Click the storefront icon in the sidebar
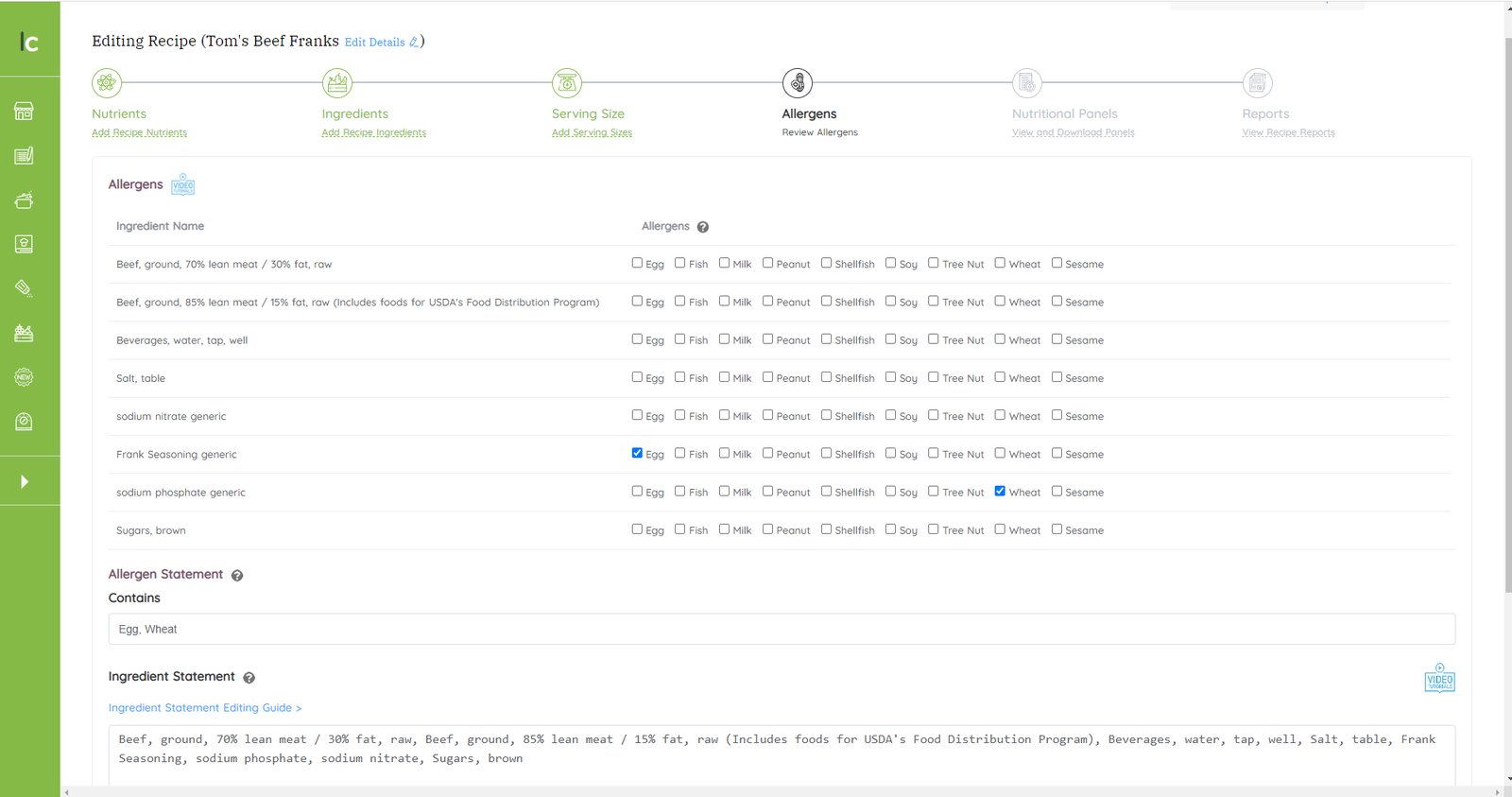This screenshot has height=797, width=1512. (24, 112)
